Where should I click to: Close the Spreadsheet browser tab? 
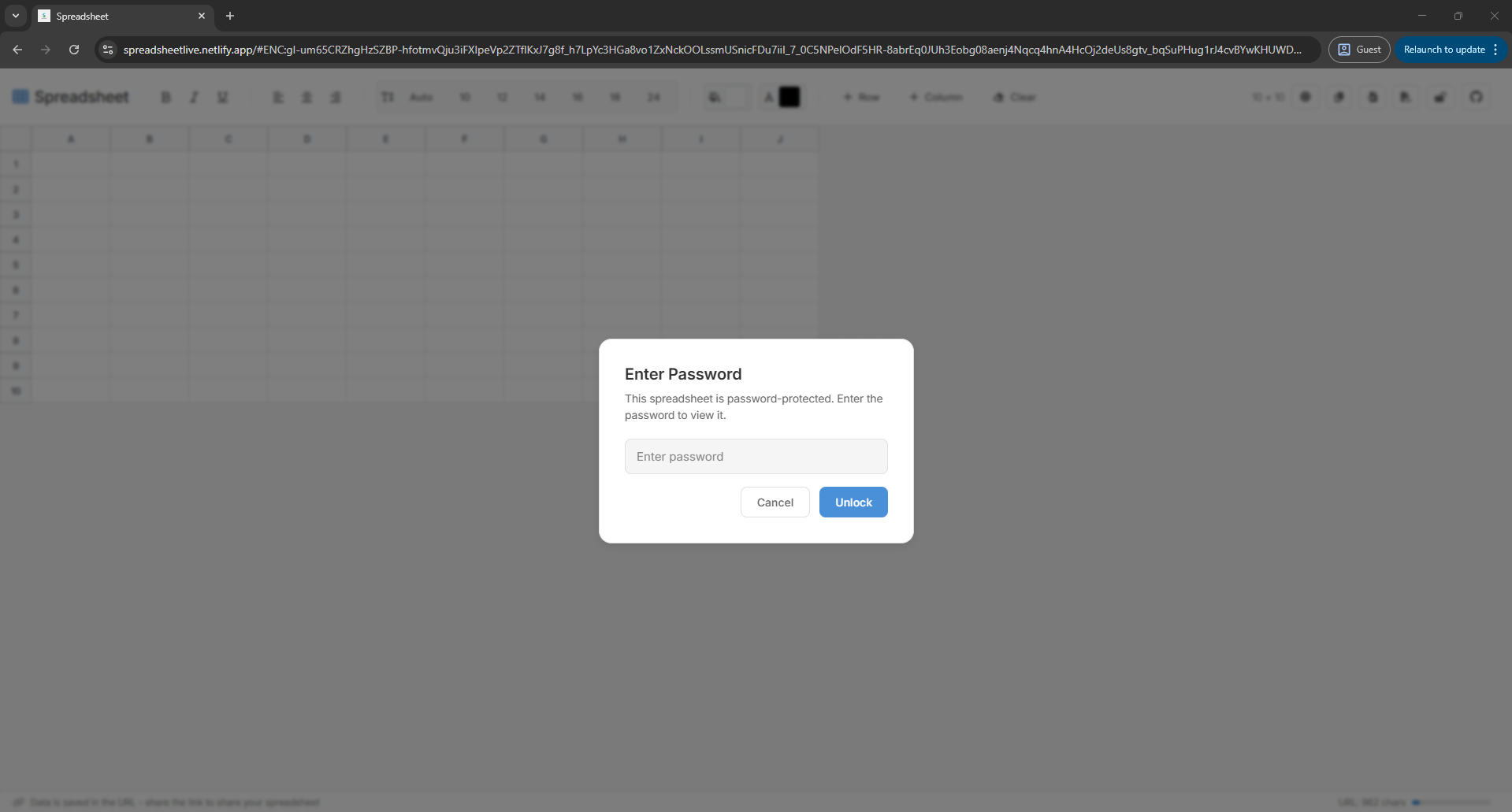pyautogui.click(x=202, y=16)
